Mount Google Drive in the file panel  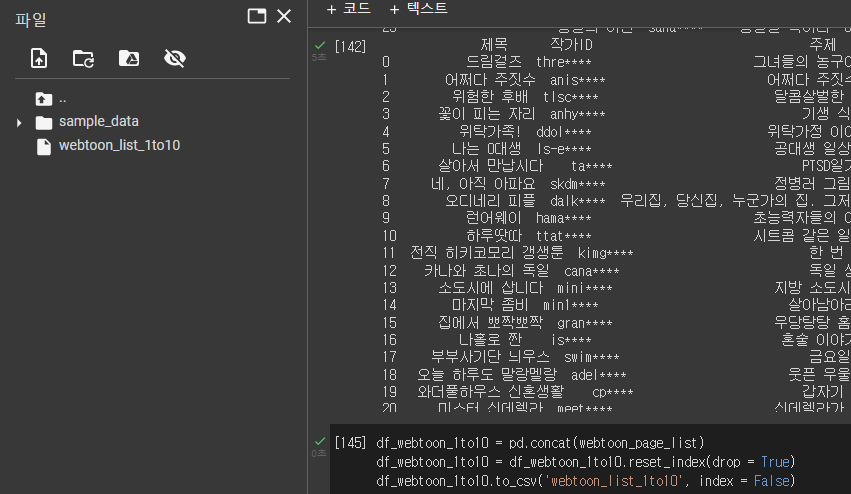tap(129, 58)
